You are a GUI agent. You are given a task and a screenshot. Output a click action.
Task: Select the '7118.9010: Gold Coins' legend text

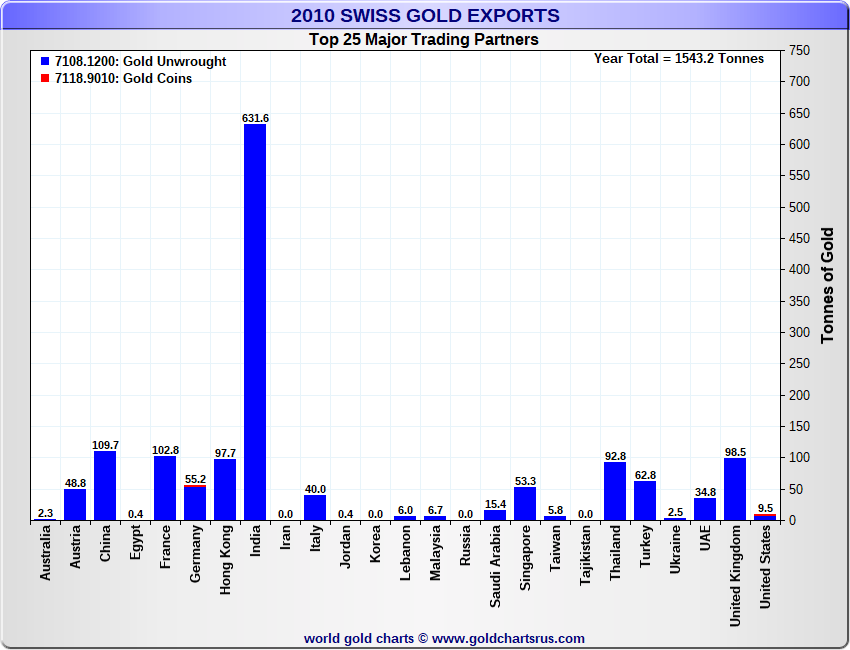[124, 79]
